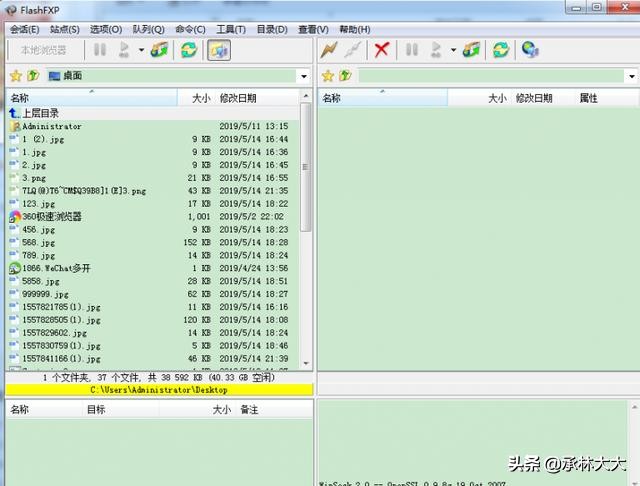The height and width of the screenshot is (486, 640).
Task: Select file 1557829602.jpg
Action: coord(153,333)
